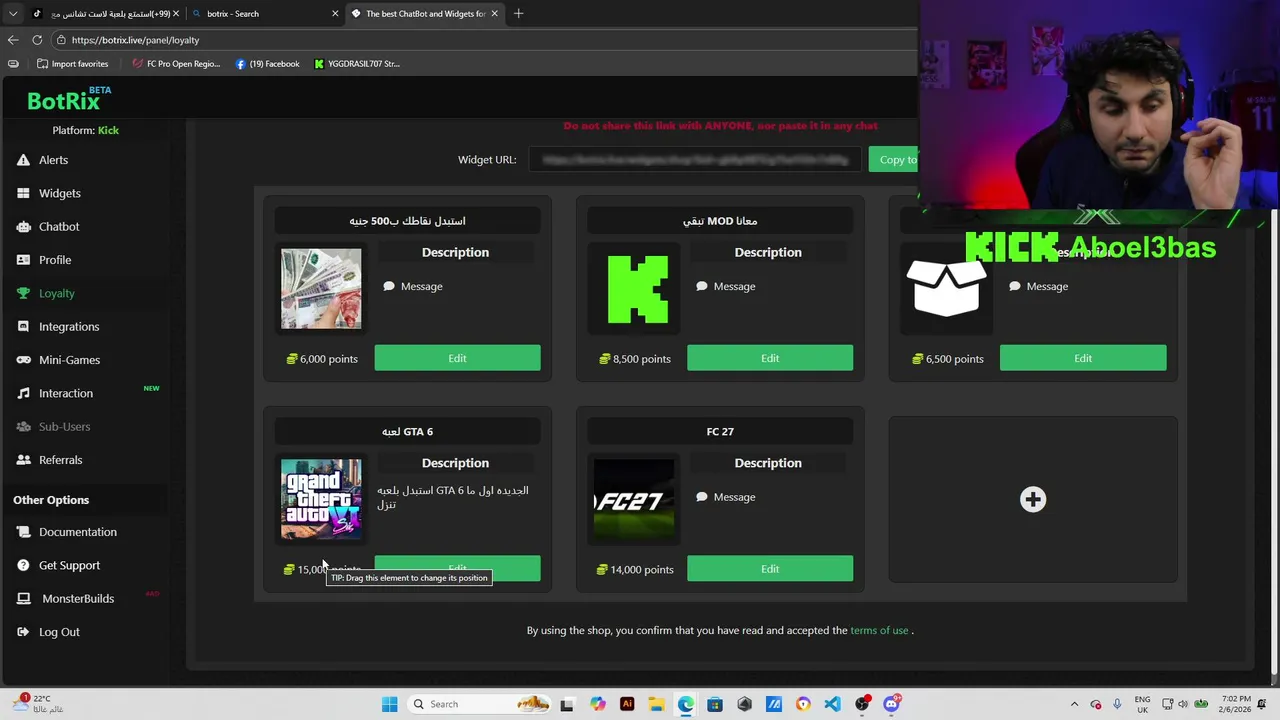This screenshot has height=720, width=1280.
Task: Open the Widgets section
Action: 48,193
